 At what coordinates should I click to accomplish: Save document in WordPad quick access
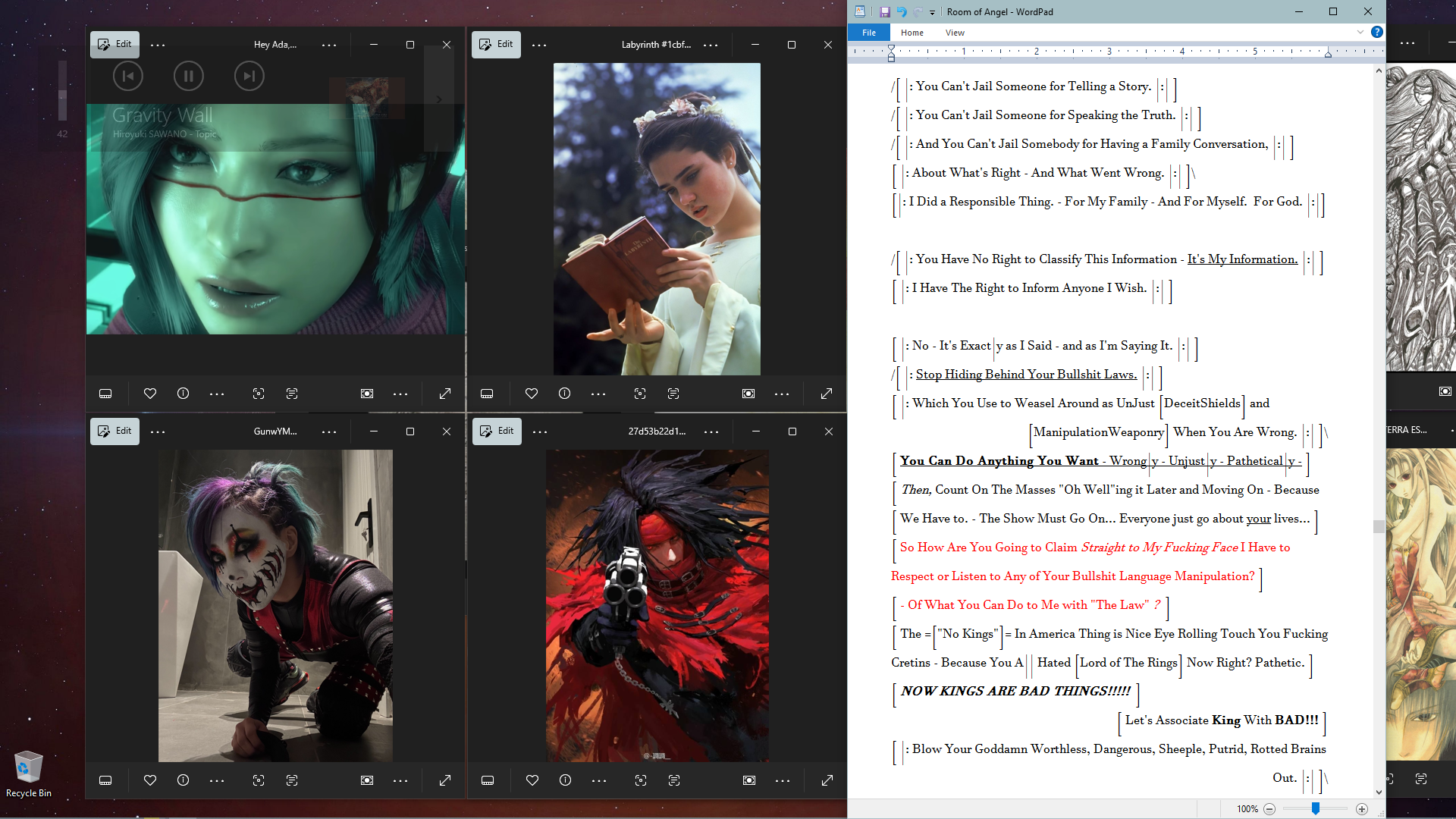click(x=884, y=11)
